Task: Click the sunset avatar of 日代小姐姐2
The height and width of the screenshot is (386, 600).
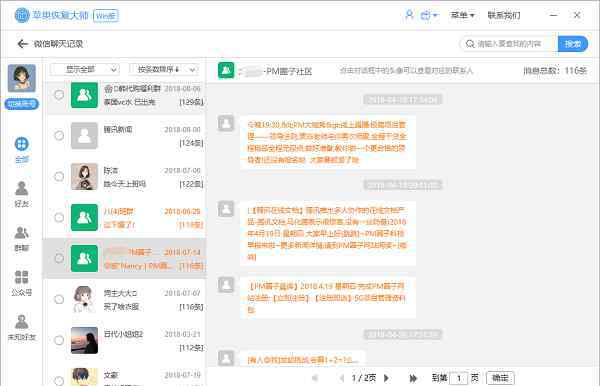Action: click(84, 340)
